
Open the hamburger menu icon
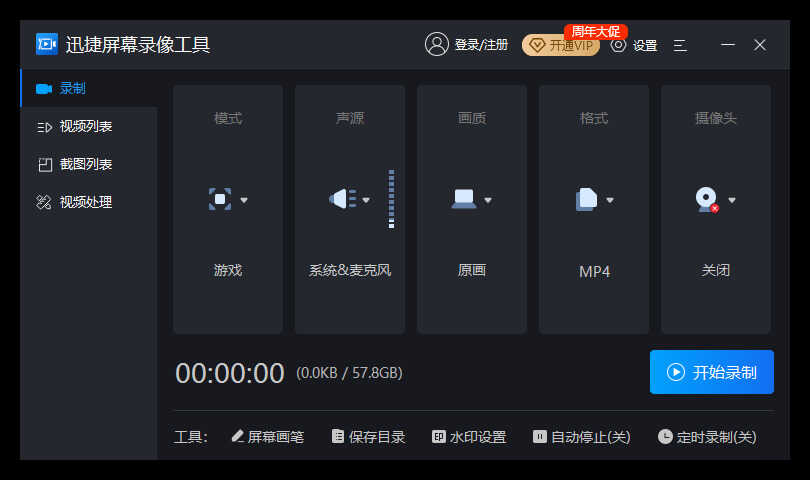click(680, 45)
